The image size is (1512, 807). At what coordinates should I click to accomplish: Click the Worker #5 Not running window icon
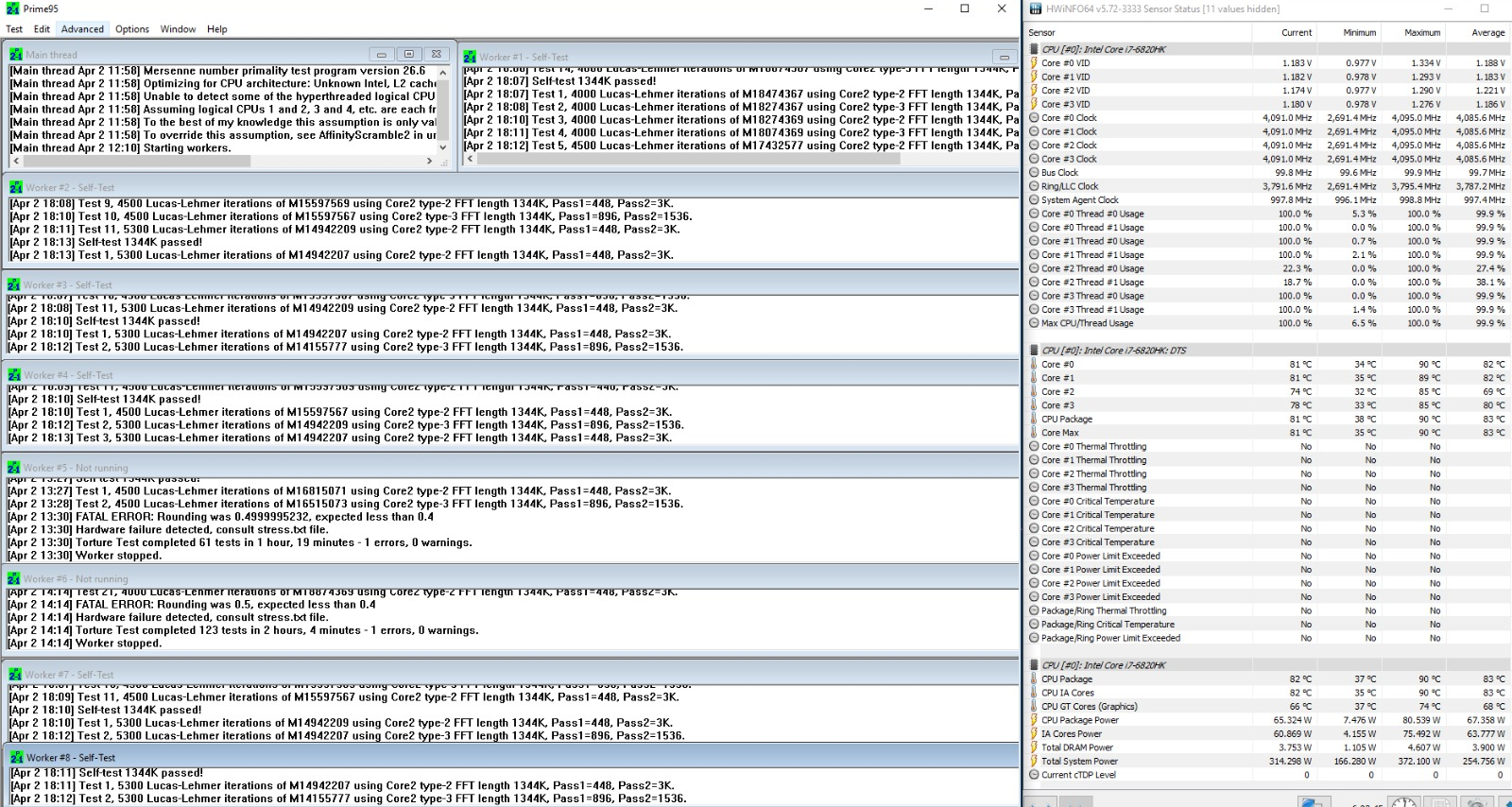tap(14, 468)
